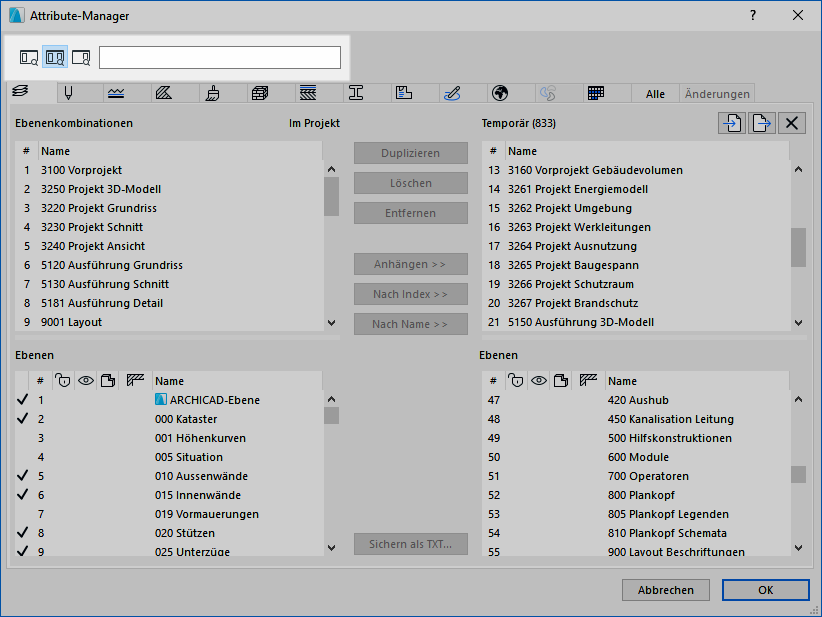Confirm with the OK button

point(765,590)
